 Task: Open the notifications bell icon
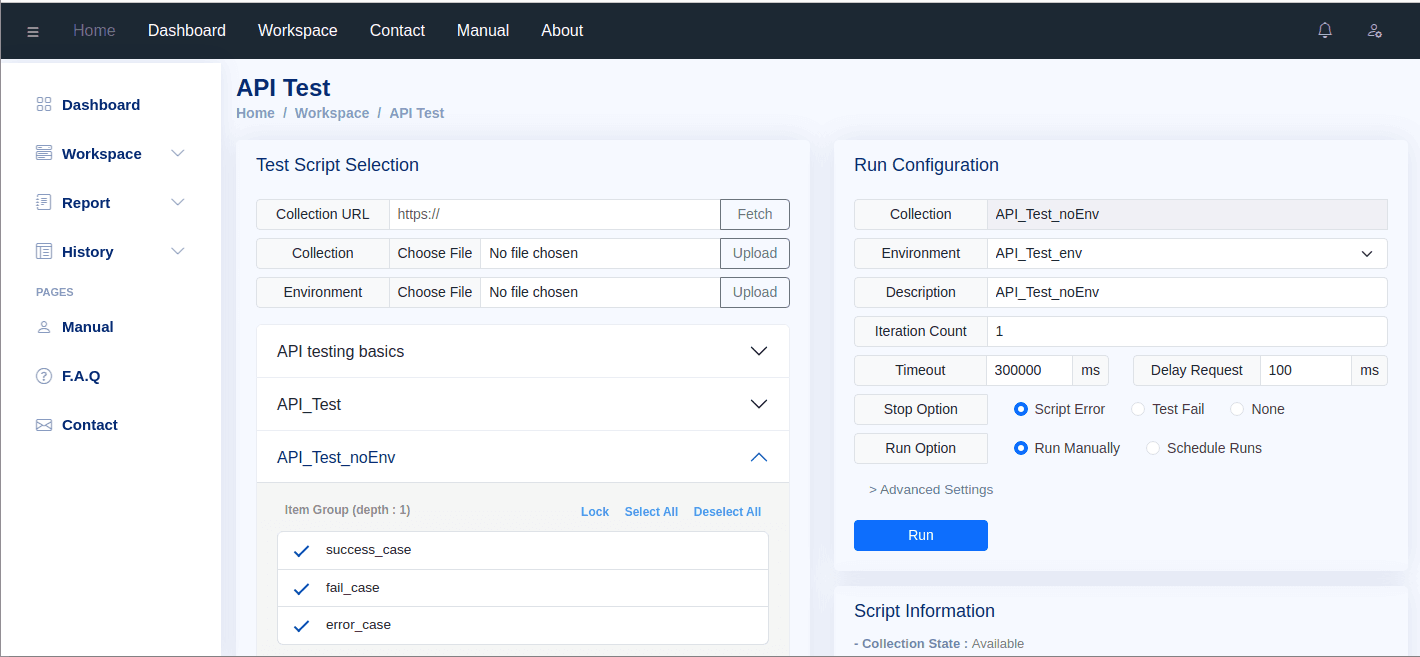(1325, 31)
